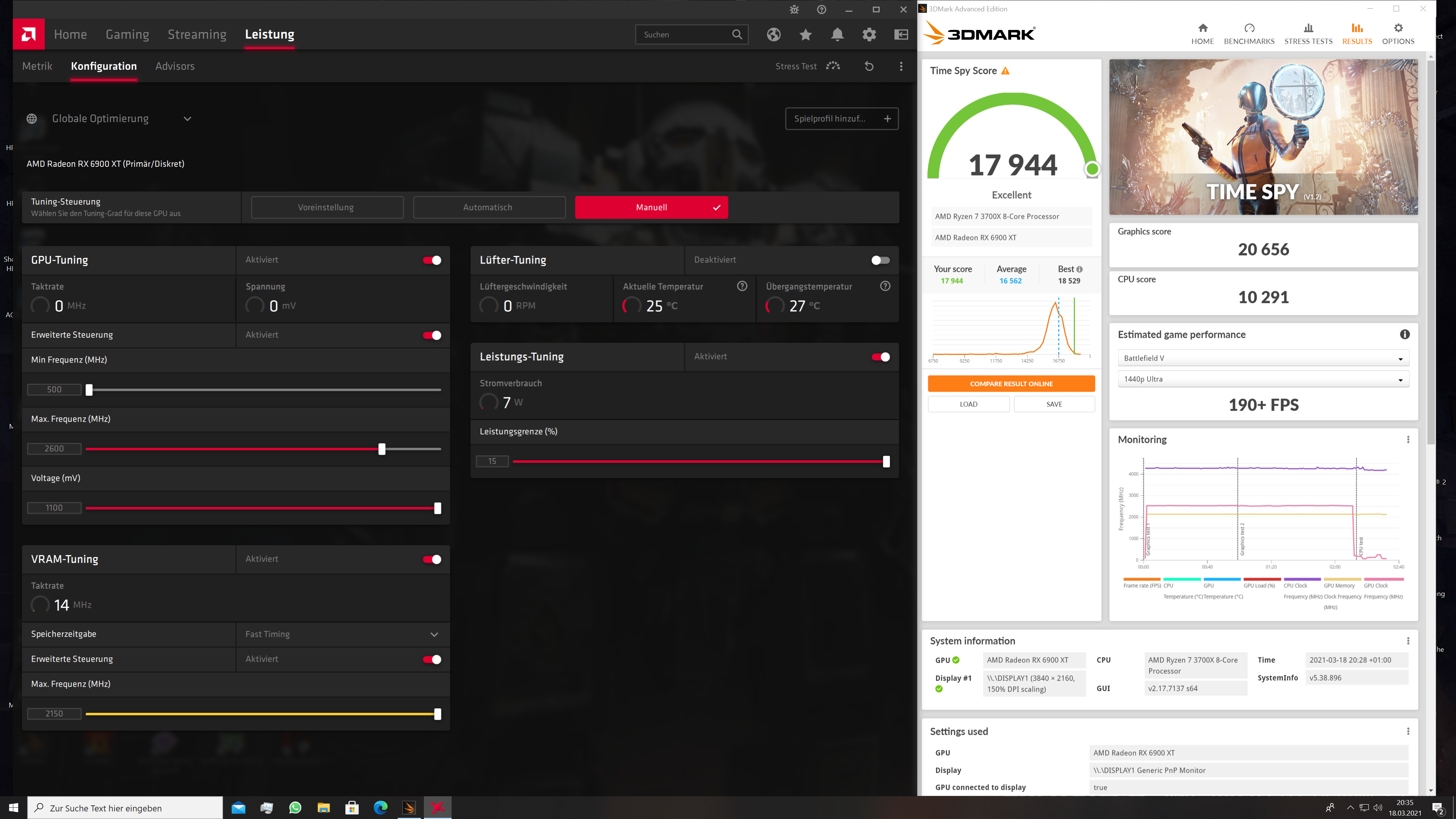Open the Speicherzeitgabe Fast Timing dropdown
The height and width of the screenshot is (819, 1456).
[x=434, y=634]
